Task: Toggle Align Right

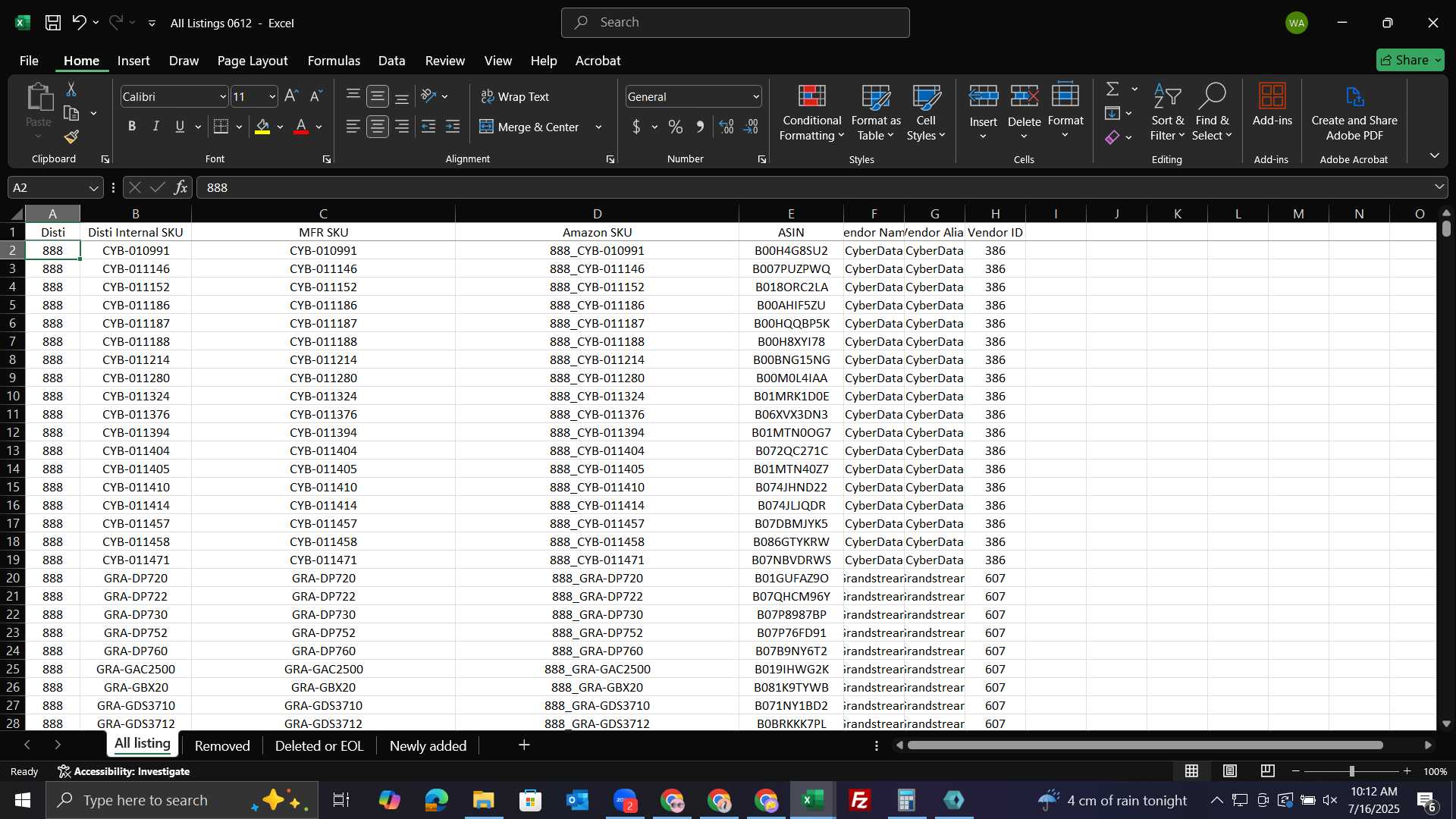Action: click(x=402, y=127)
